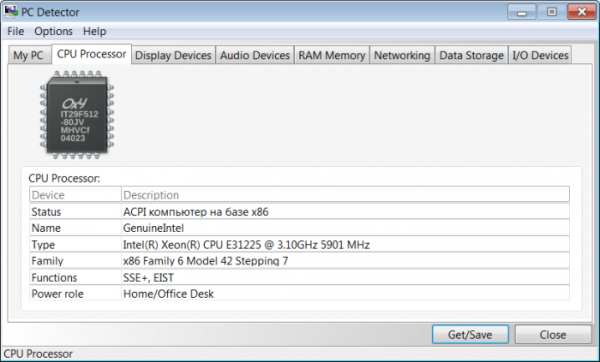The image size is (600, 362).
Task: Click the CPU chip image
Action: 77,115
